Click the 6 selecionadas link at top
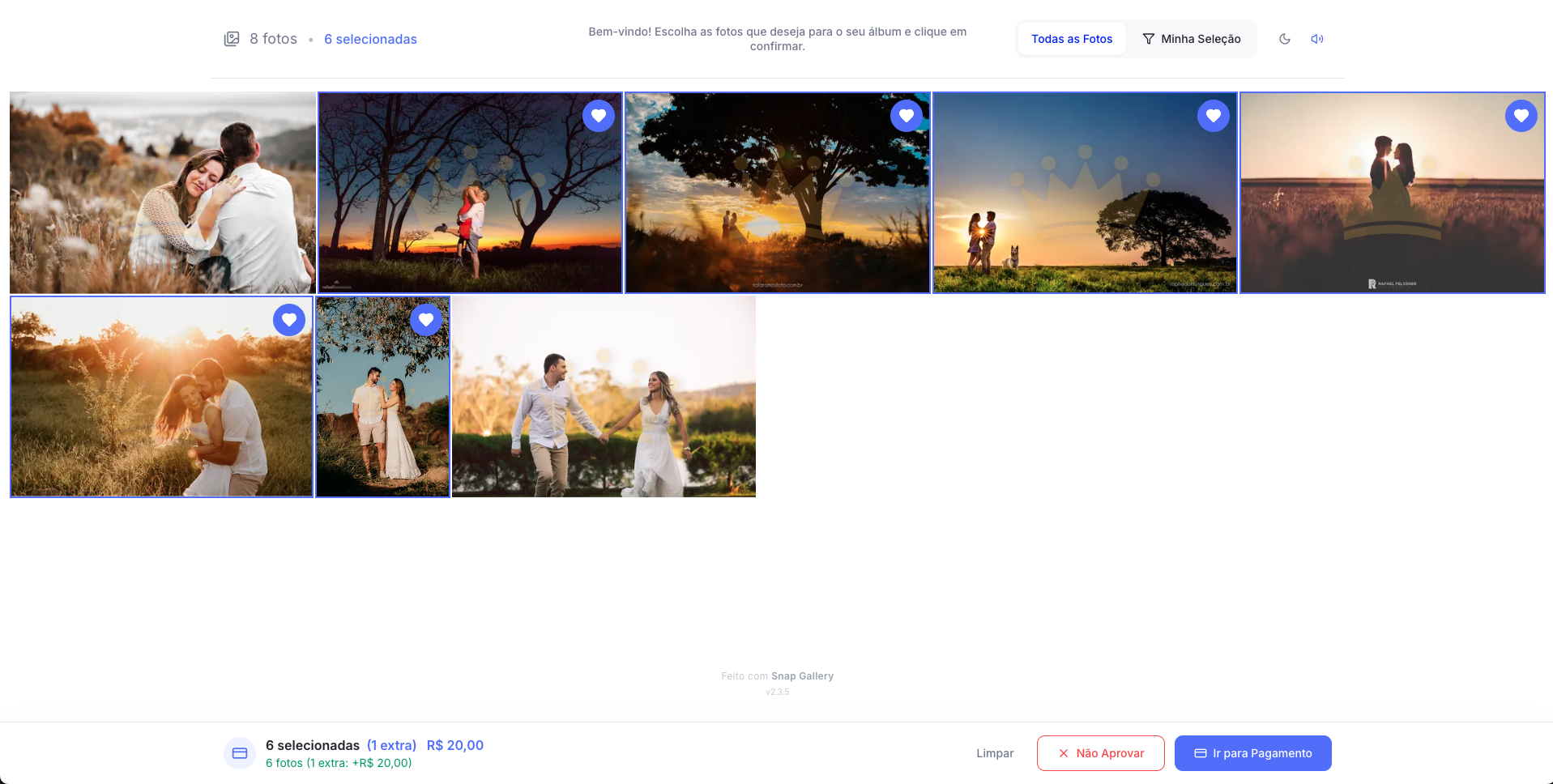Image resolution: width=1553 pixels, height=784 pixels. [x=370, y=39]
